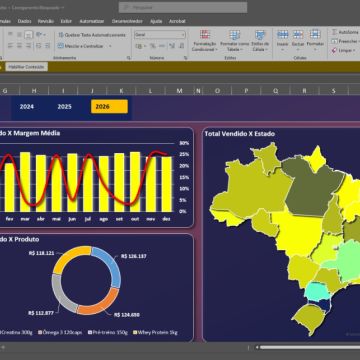This screenshot has height=360, width=360.
Task: Toggle Quebrar Texto Automaticamente
Action: 92,35
